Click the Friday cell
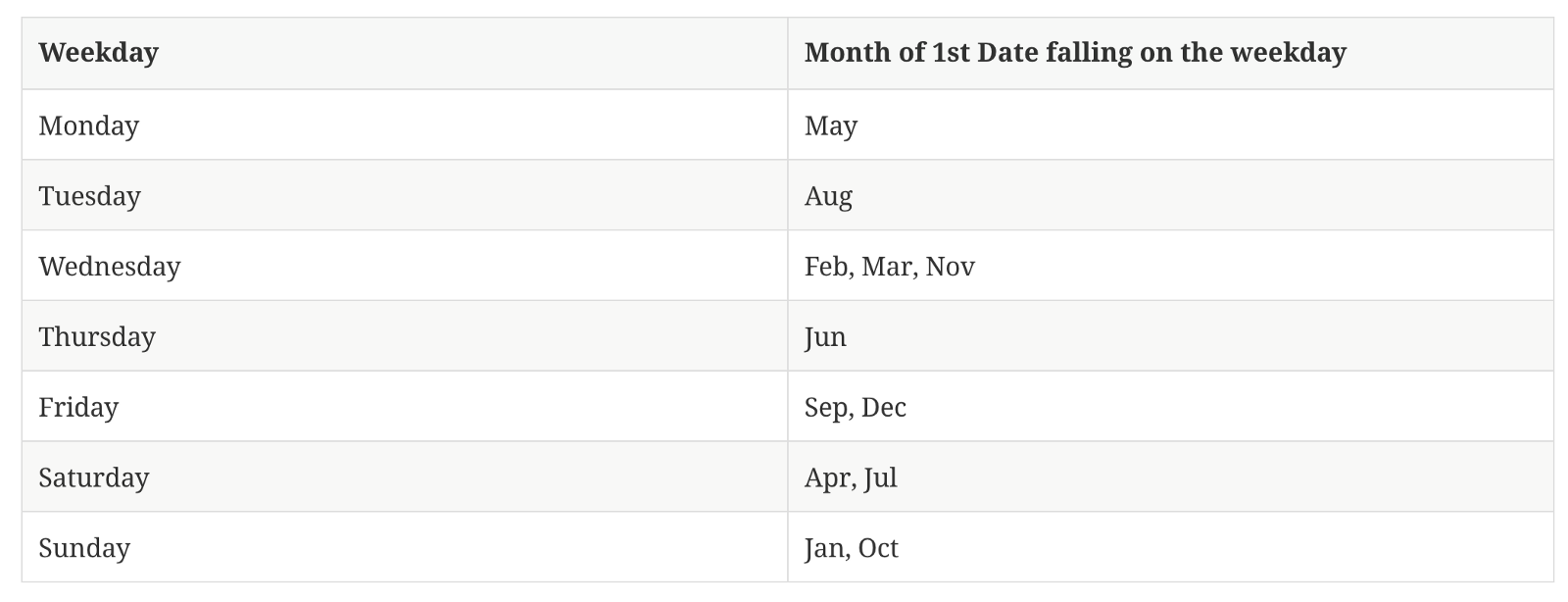 coord(78,407)
